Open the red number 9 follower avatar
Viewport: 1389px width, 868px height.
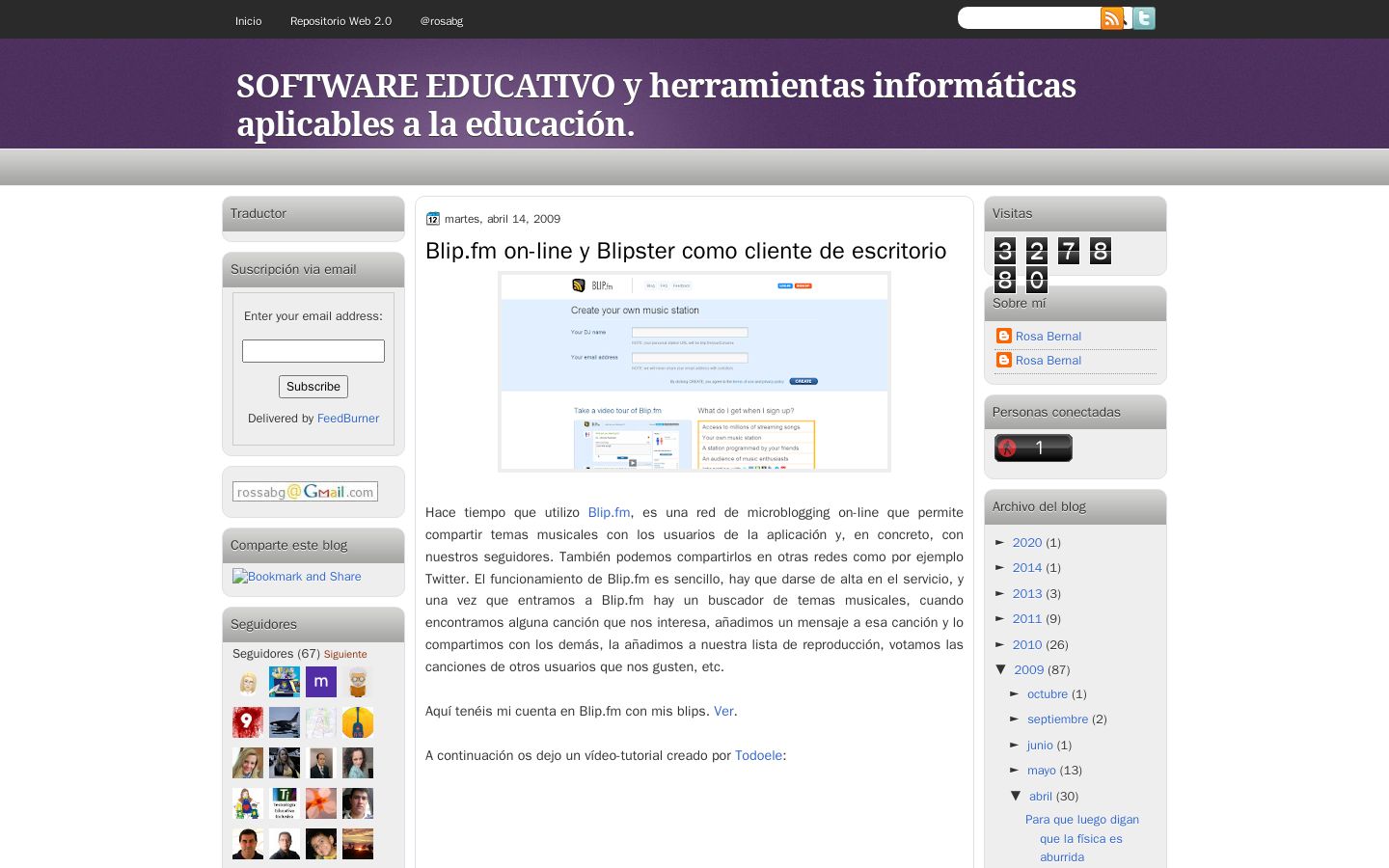click(248, 722)
